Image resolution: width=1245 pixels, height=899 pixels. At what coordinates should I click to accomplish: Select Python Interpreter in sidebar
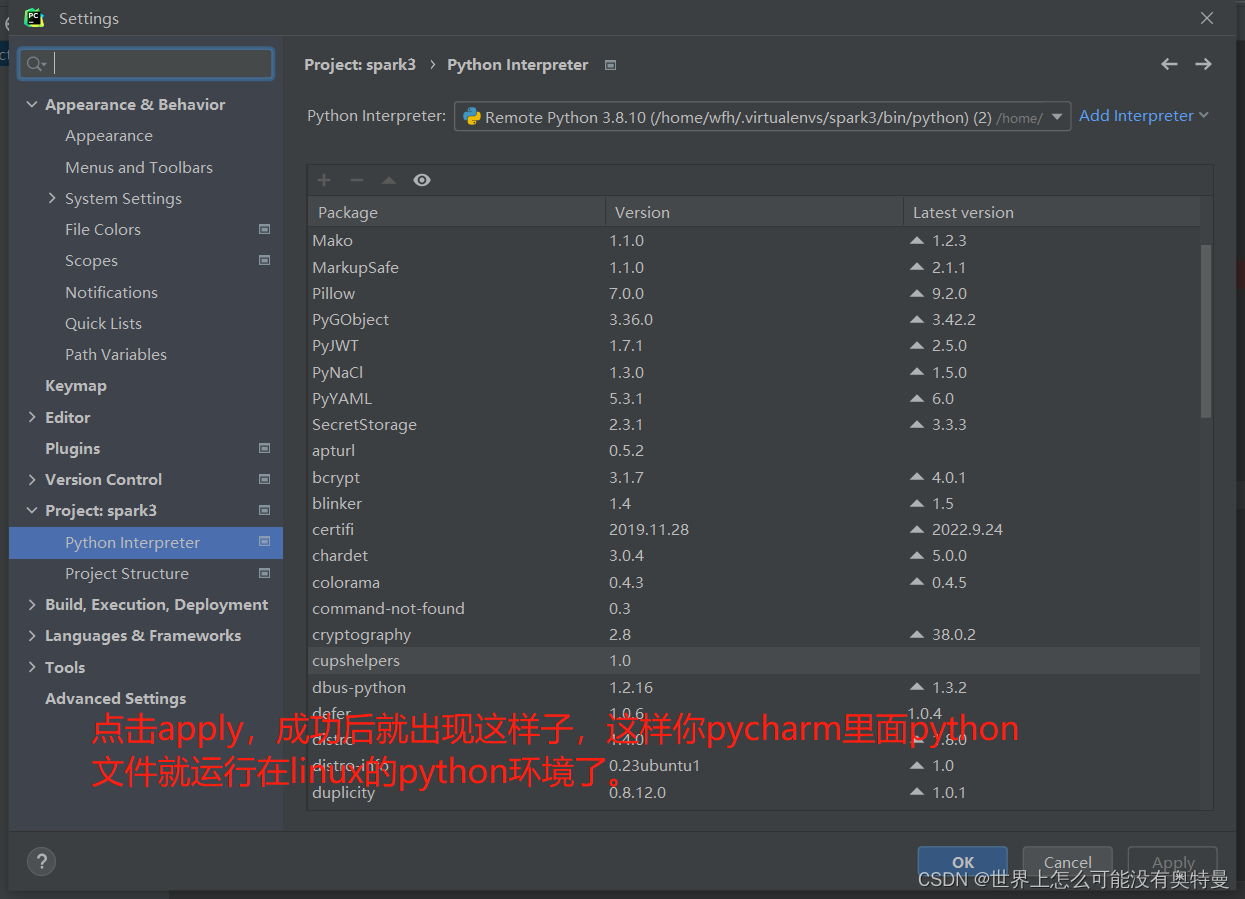click(x=146, y=542)
